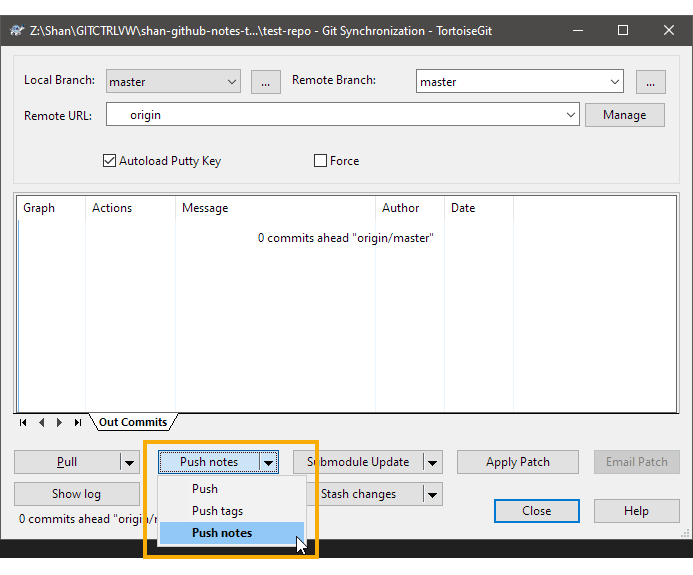Click the Actions column header

pos(130,208)
